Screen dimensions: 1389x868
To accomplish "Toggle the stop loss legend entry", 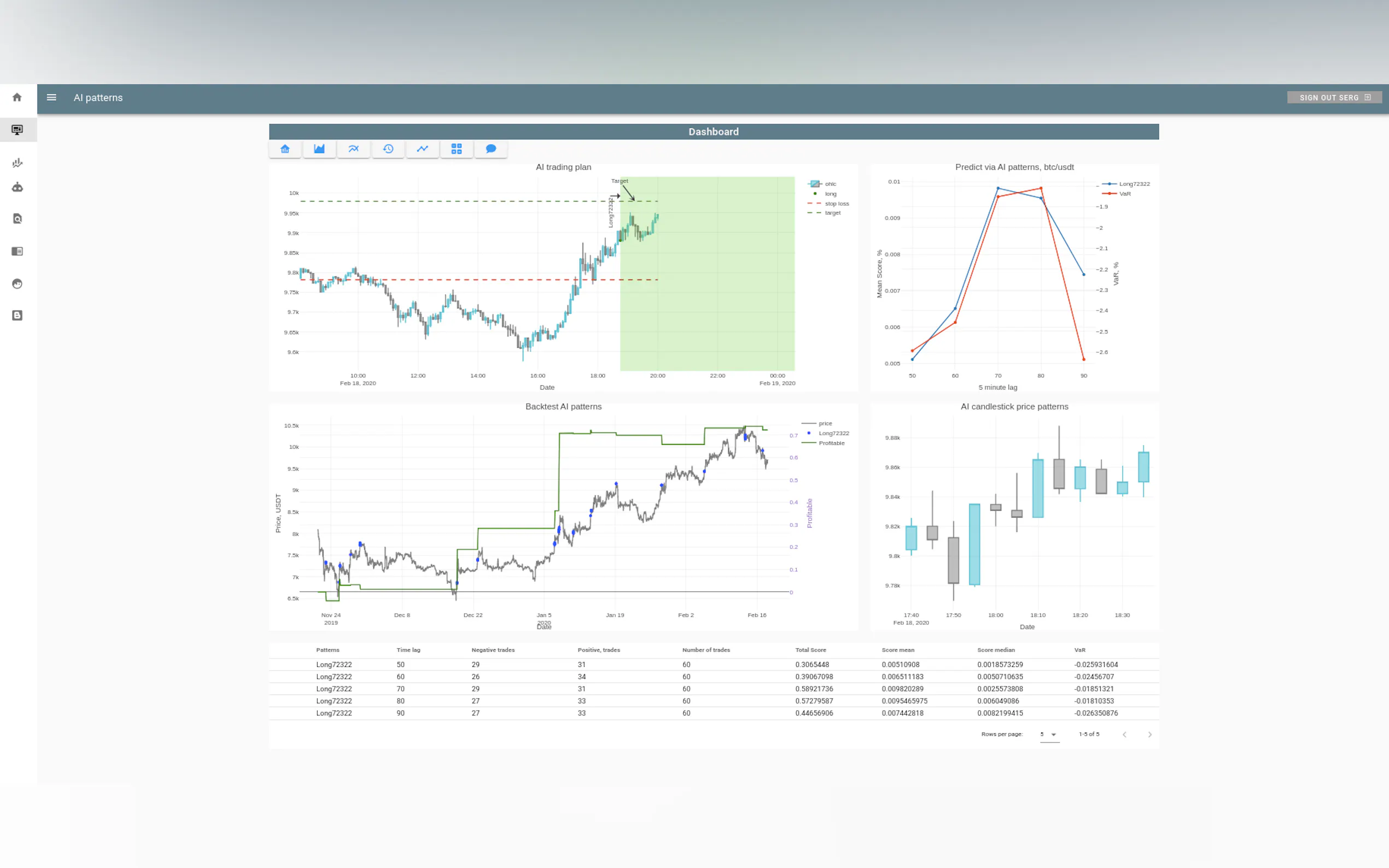I will click(836, 203).
